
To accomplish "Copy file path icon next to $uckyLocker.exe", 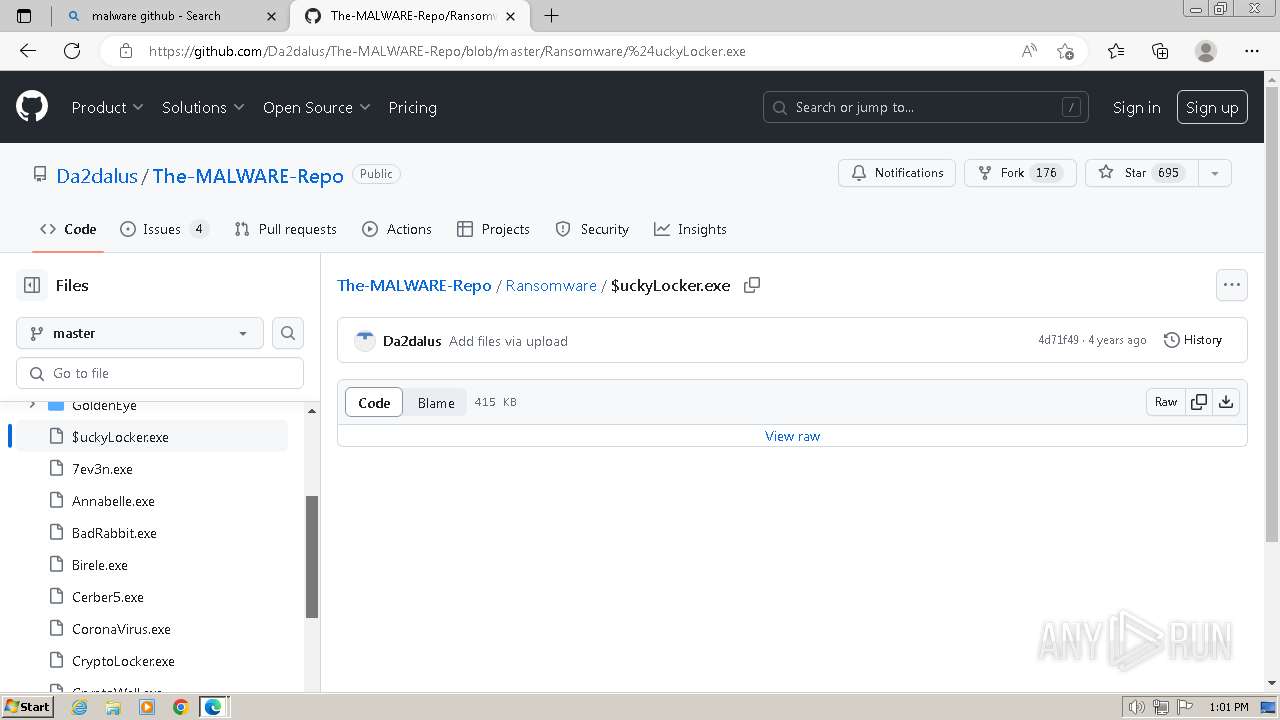I will coord(752,285).
